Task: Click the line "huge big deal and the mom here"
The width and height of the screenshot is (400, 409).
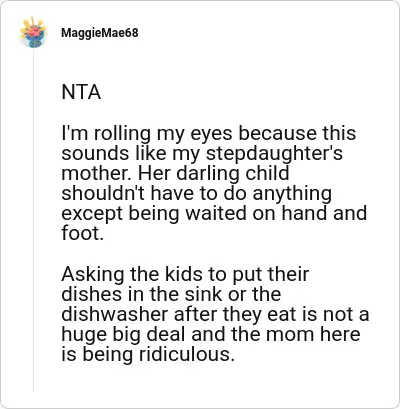Action: pyautogui.click(x=211, y=335)
